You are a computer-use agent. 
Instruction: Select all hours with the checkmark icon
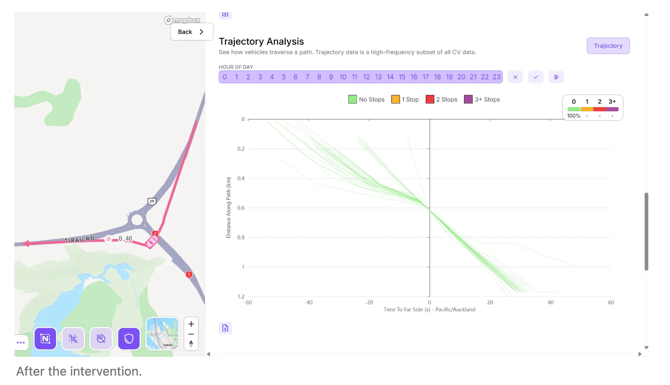535,77
